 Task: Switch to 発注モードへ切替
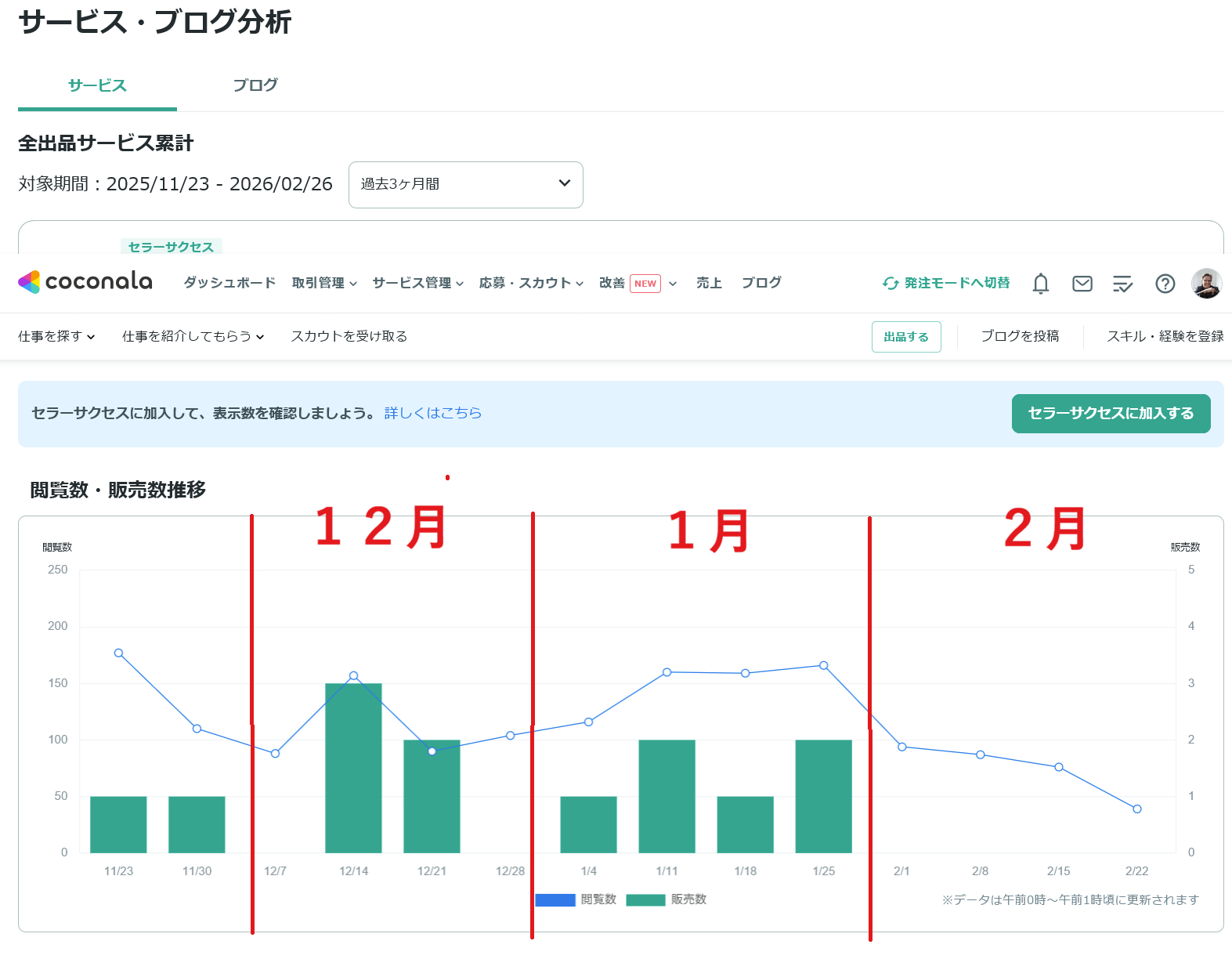[946, 283]
